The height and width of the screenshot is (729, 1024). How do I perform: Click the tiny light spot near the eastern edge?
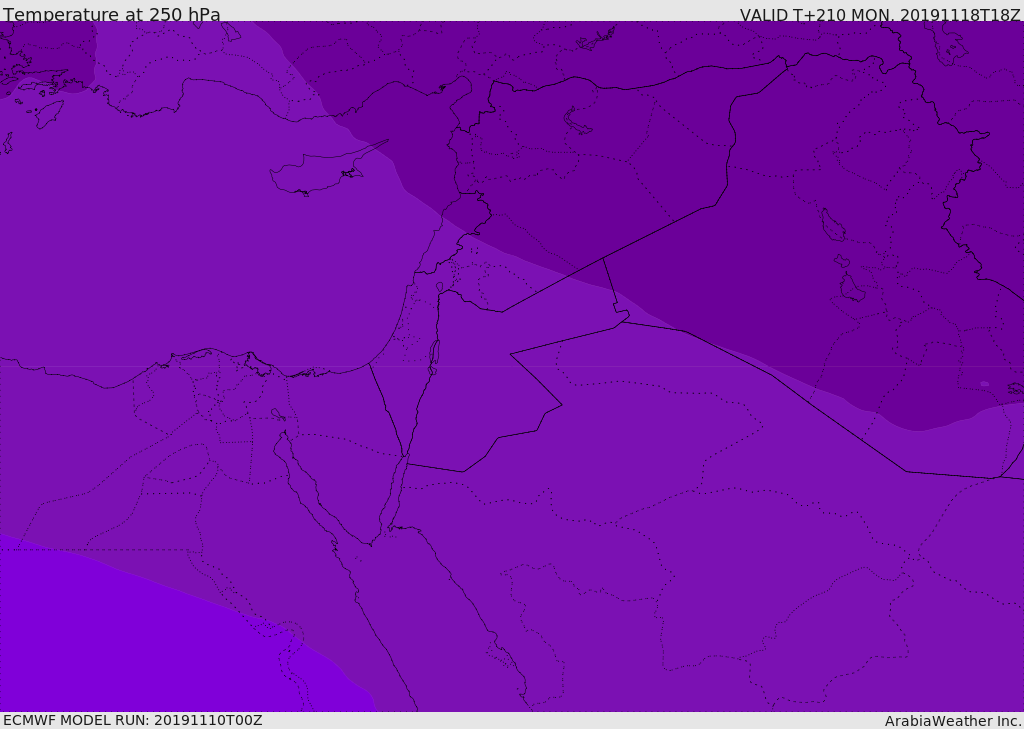pyautogui.click(x=984, y=384)
